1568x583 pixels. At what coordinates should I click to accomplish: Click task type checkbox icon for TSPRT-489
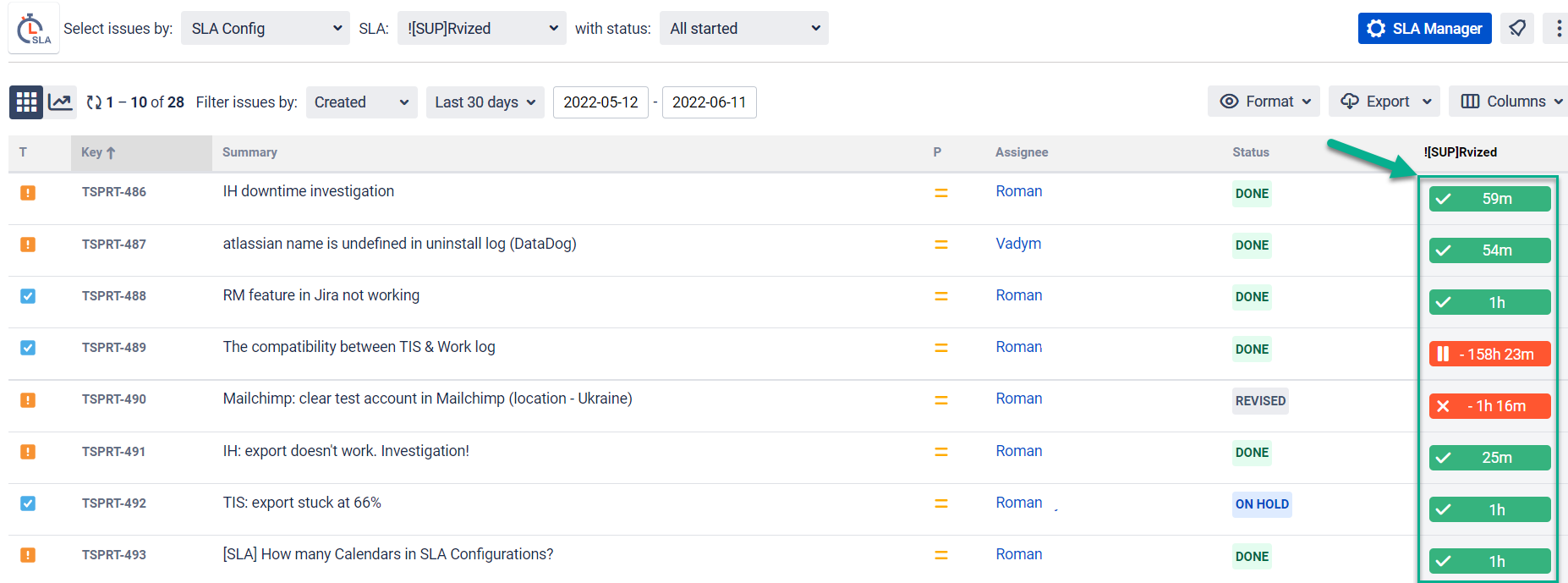[28, 348]
